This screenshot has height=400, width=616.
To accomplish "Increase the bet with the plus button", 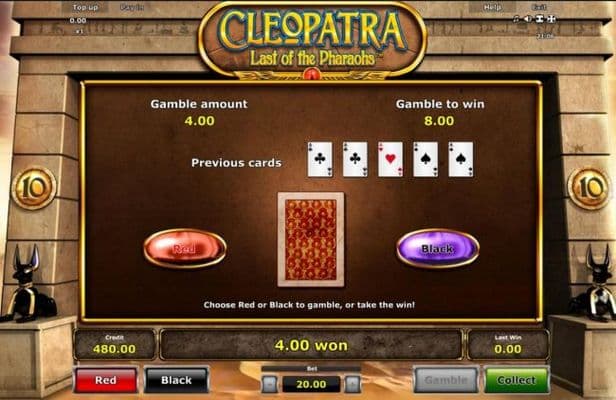I will click(x=352, y=384).
